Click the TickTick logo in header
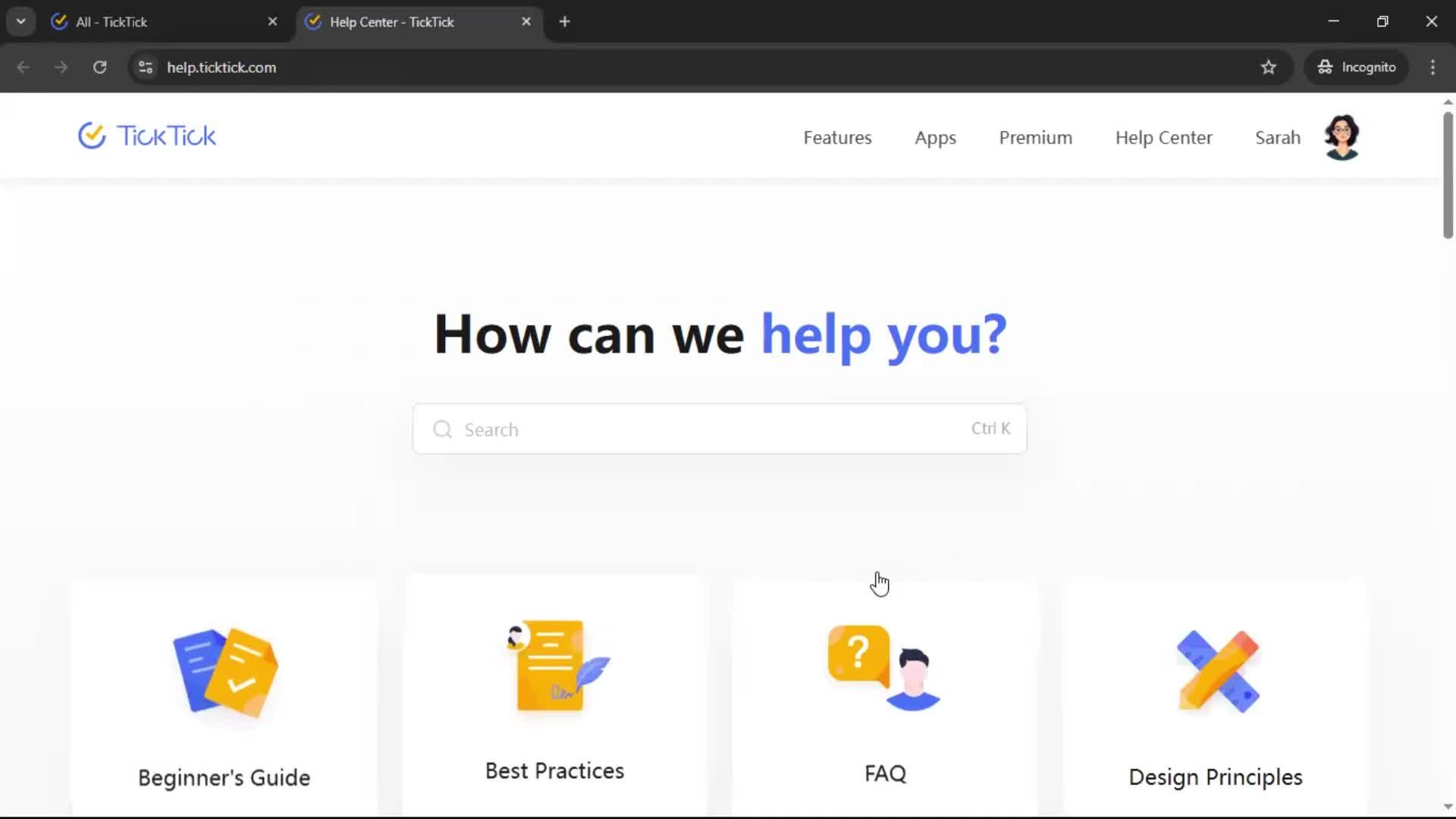The width and height of the screenshot is (1456, 819). click(147, 136)
